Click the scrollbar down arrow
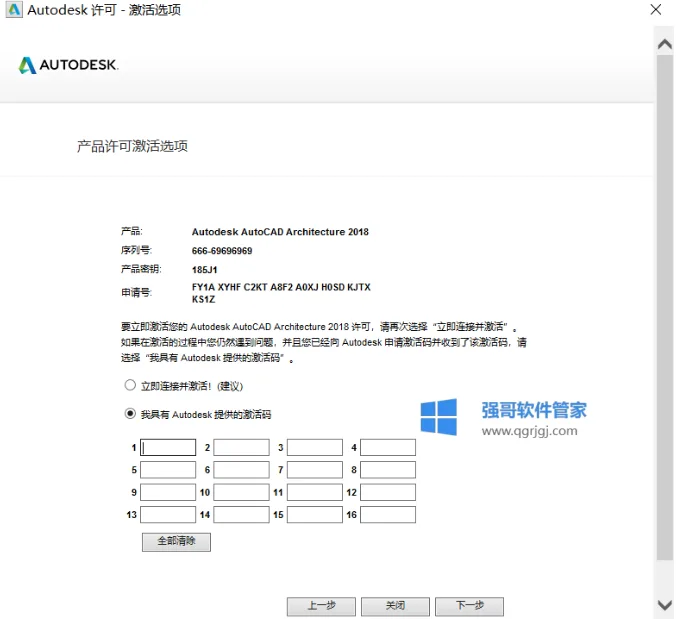The image size is (676, 619). point(665,604)
